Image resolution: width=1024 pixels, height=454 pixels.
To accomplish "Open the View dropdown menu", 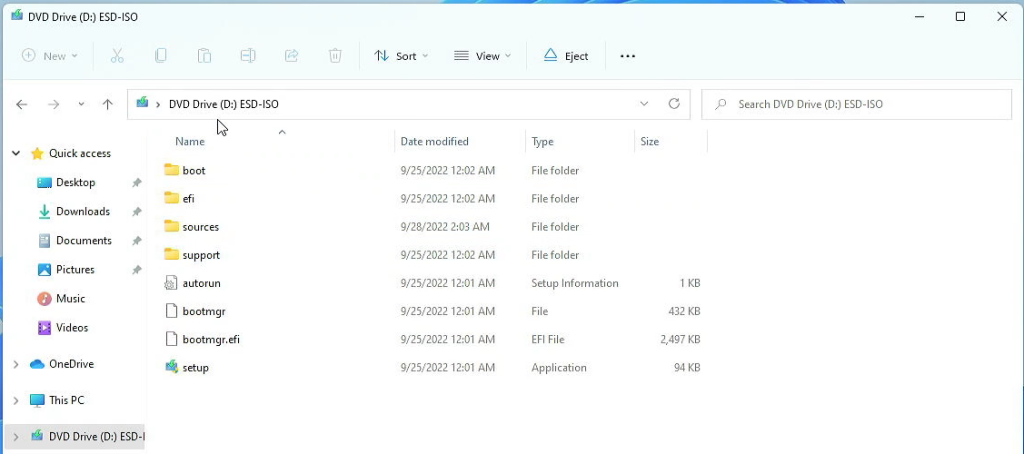I will 483,56.
